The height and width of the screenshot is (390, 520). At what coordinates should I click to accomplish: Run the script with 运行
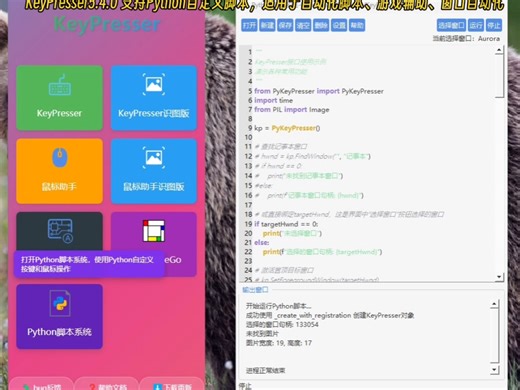click(476, 25)
